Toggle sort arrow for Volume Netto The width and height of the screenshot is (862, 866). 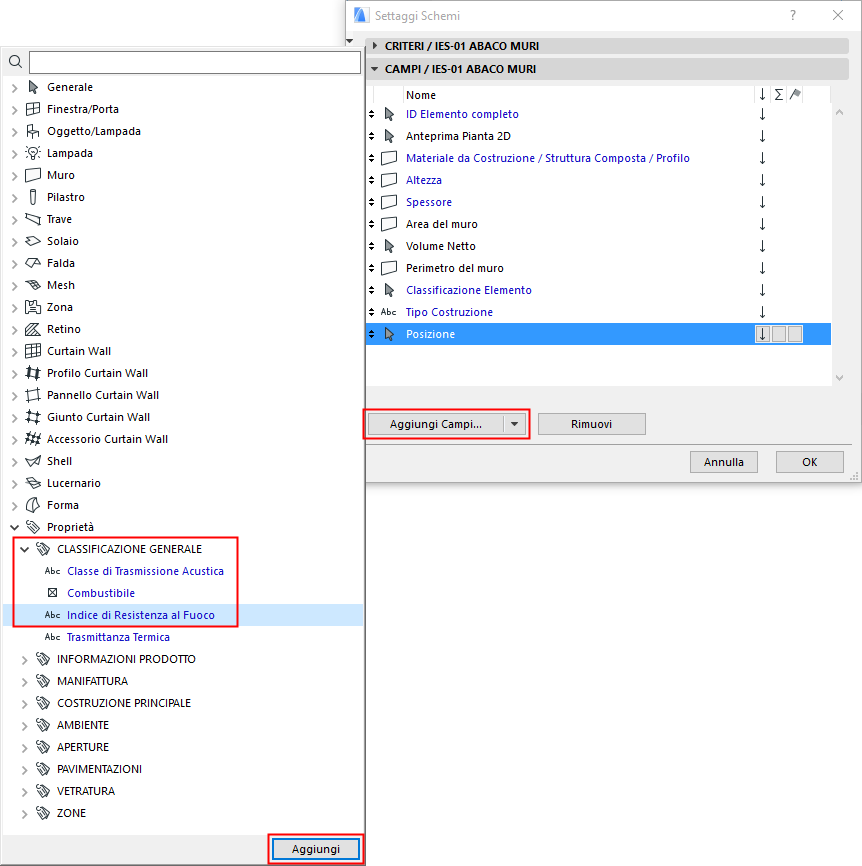(x=763, y=246)
